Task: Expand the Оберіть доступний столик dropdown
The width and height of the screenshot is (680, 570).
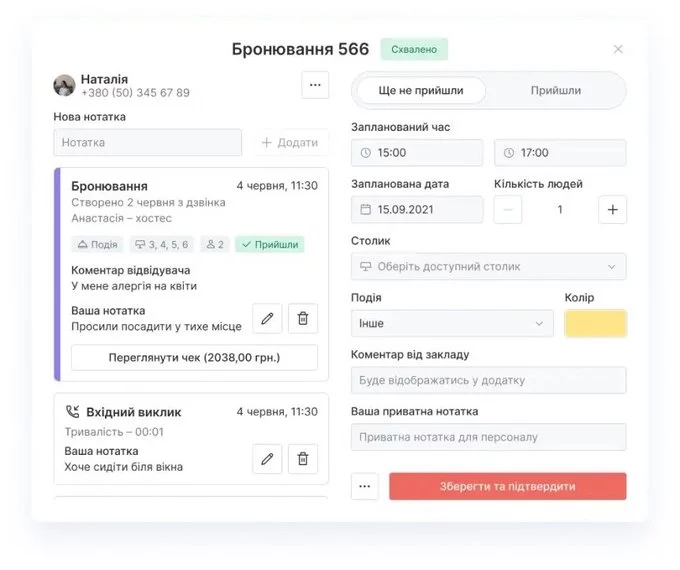Action: [488, 267]
